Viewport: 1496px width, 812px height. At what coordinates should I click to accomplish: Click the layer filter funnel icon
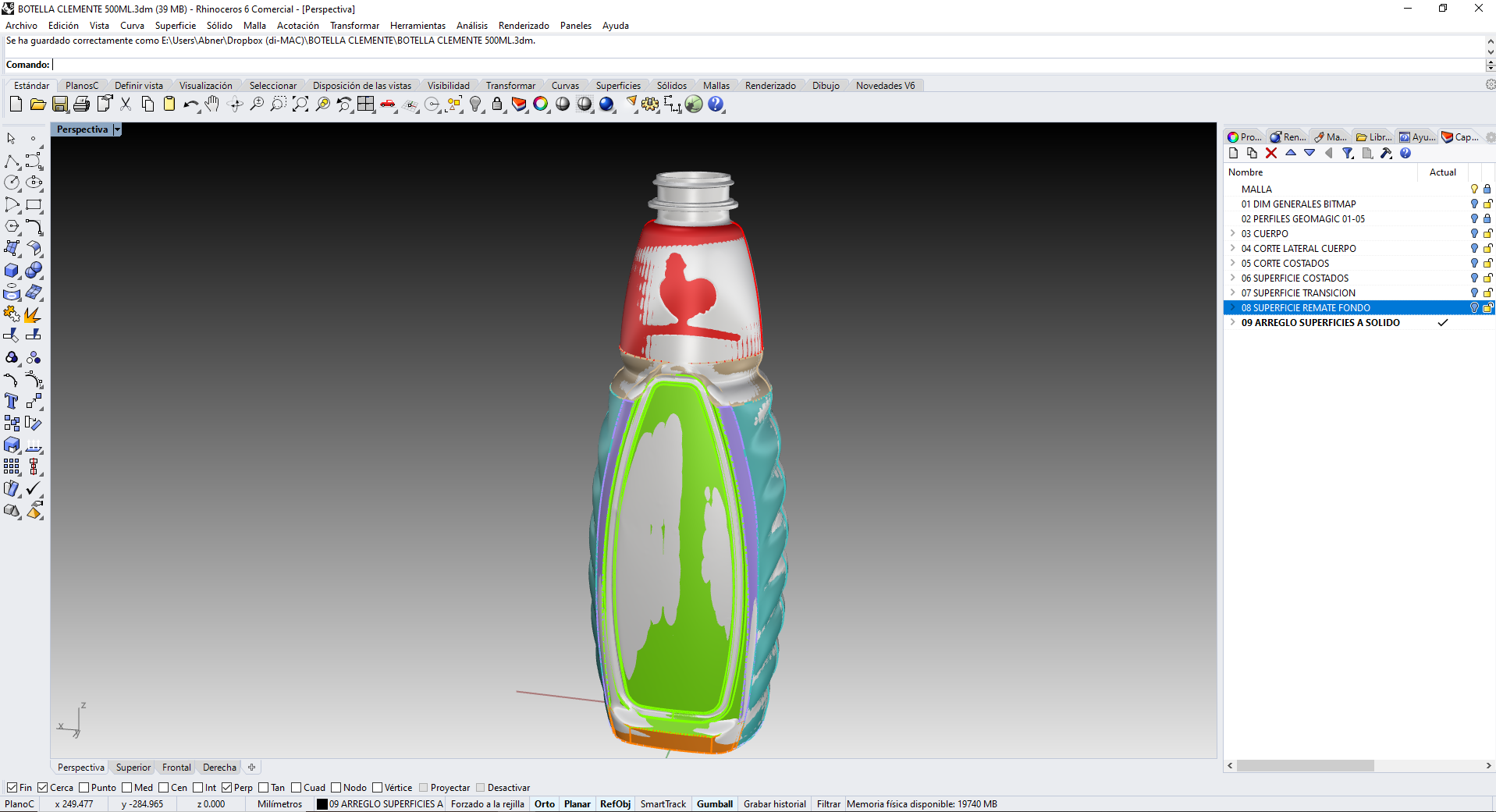pyautogui.click(x=1348, y=154)
